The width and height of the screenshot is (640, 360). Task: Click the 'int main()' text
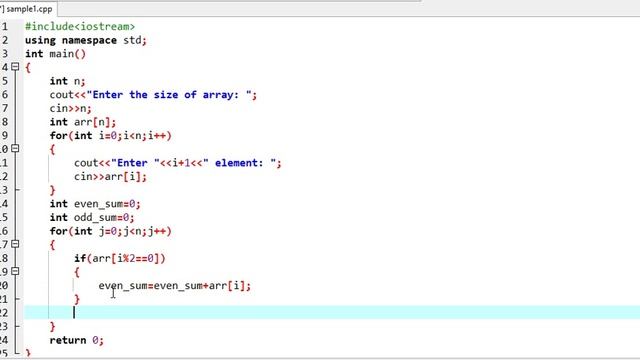click(x=56, y=54)
